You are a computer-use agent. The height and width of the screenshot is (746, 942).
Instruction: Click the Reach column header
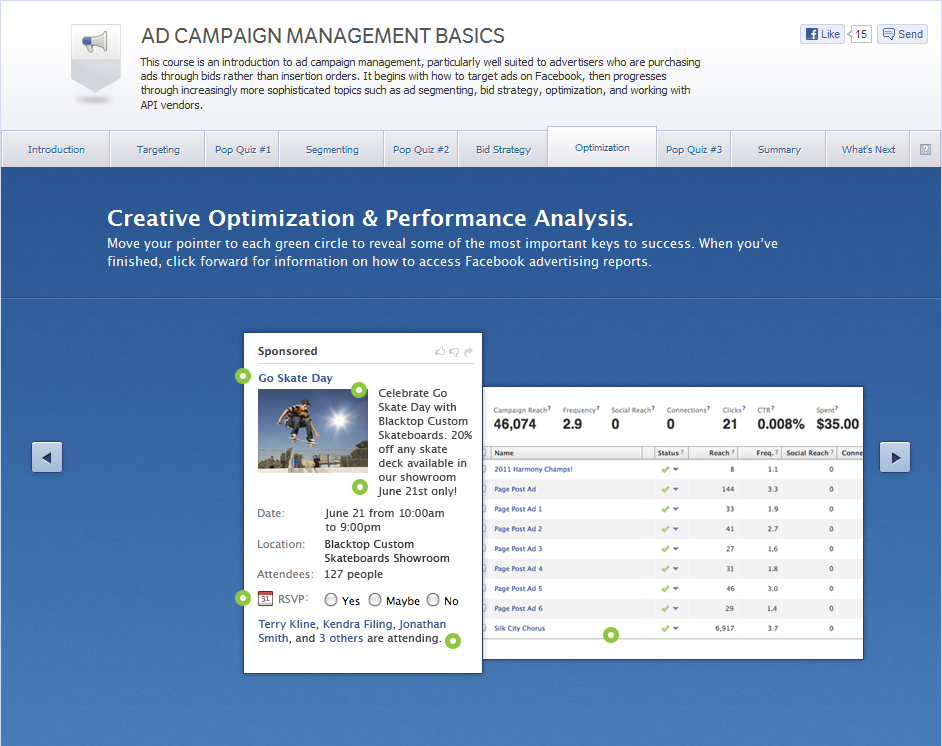coord(713,453)
